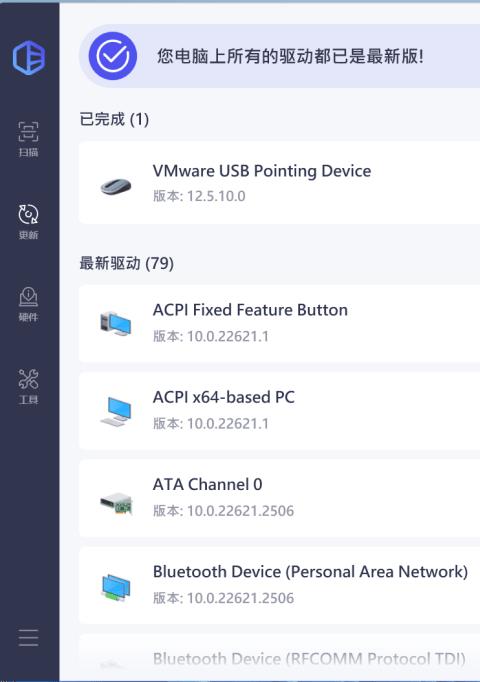The width and height of the screenshot is (480, 682).
Task: Select the ACPI x64-based PC driver row
Action: click(x=279, y=411)
